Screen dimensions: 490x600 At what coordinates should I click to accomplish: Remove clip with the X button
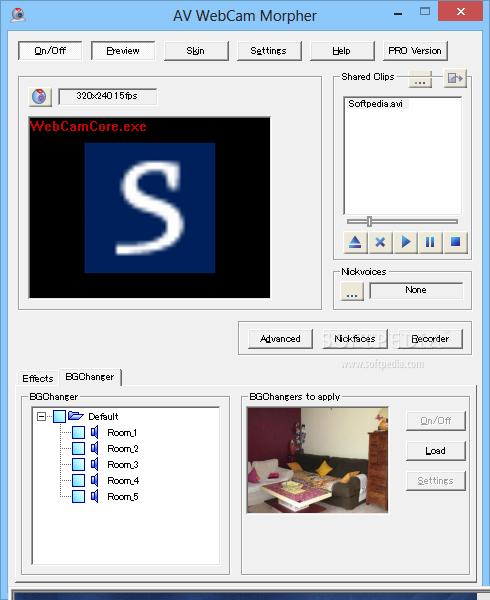[x=380, y=242]
